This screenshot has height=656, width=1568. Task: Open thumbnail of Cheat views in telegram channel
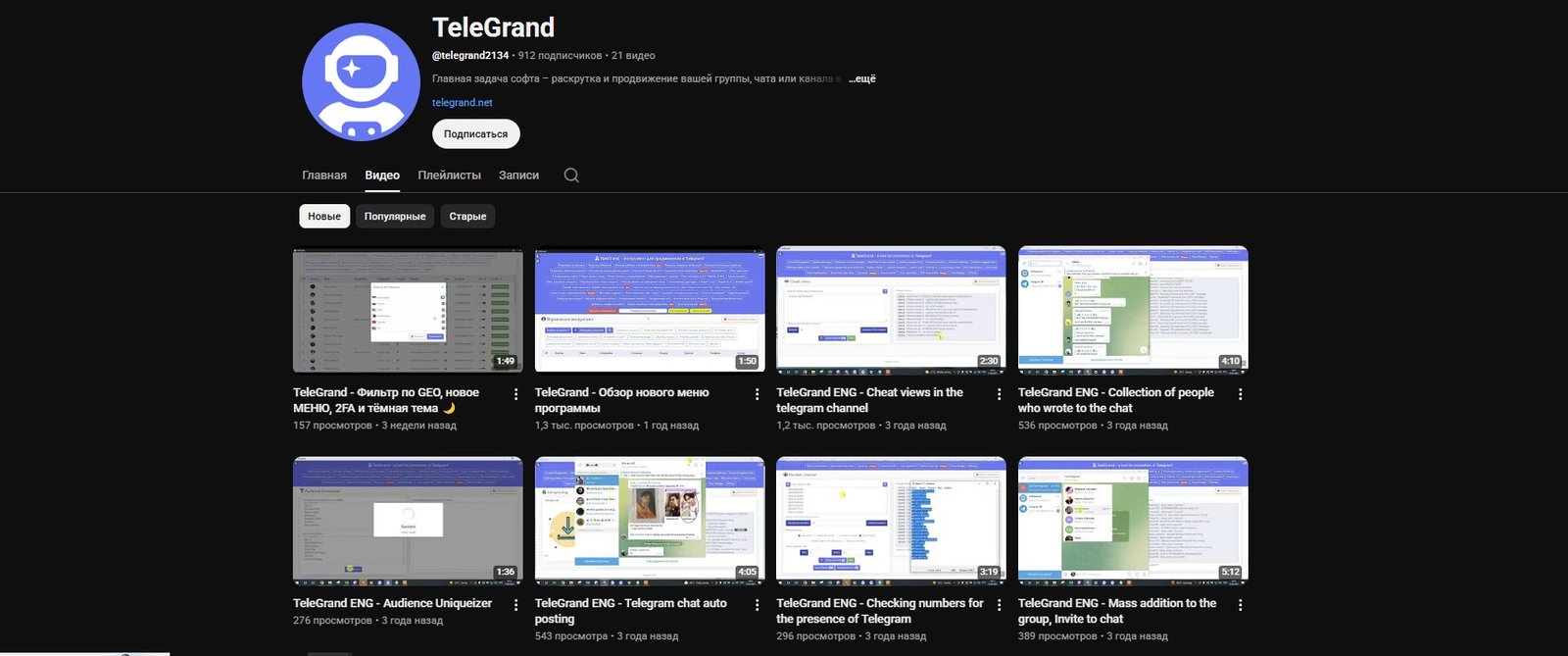click(891, 310)
